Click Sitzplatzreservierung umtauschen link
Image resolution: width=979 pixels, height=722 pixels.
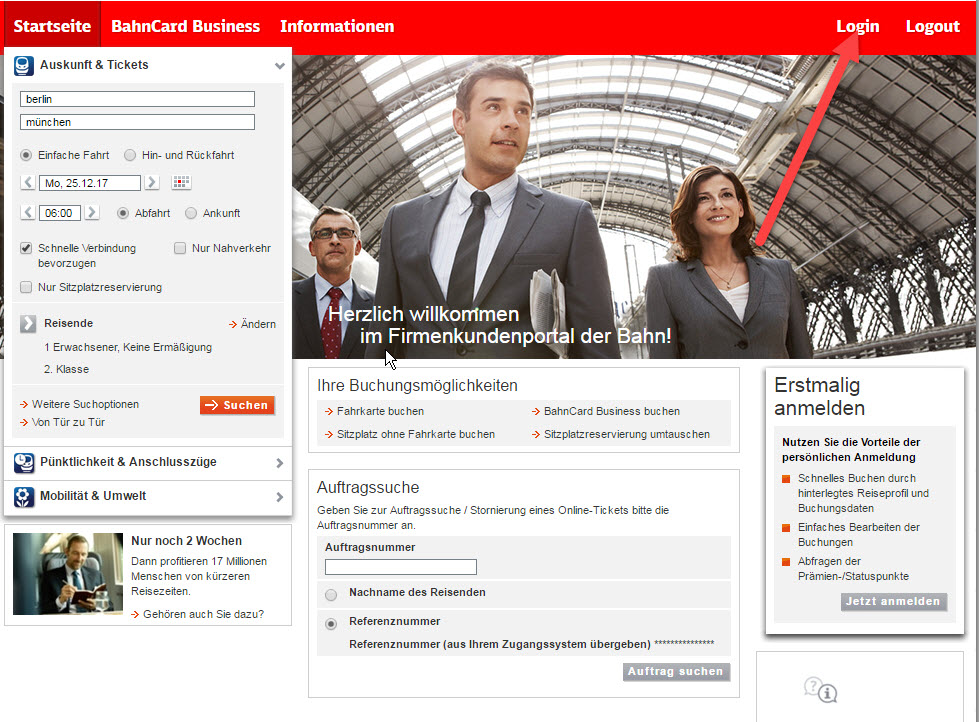(621, 434)
